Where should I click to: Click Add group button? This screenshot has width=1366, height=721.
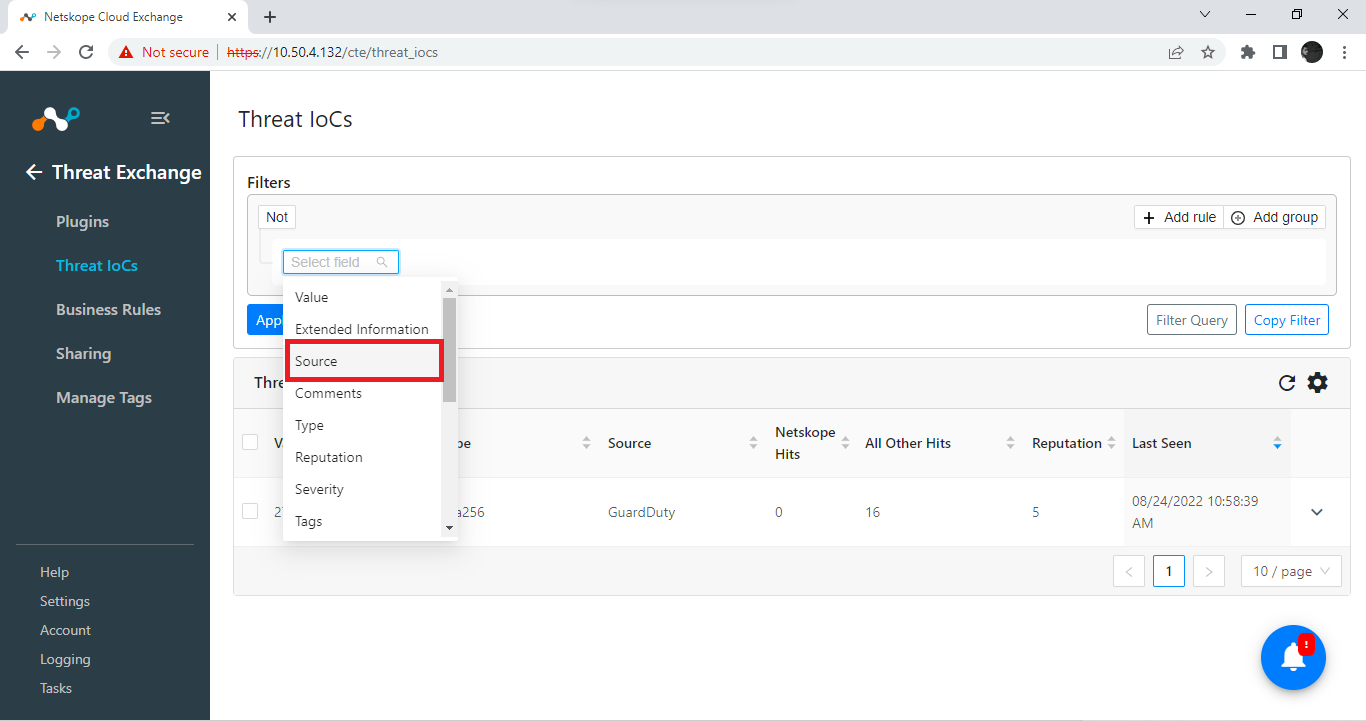(x=1275, y=217)
